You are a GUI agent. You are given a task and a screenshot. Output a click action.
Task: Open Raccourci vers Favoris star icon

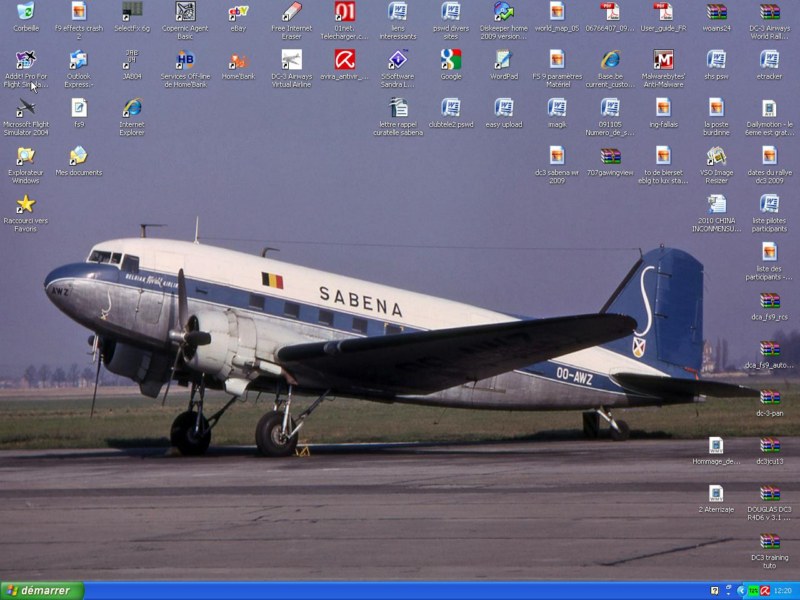click(26, 204)
